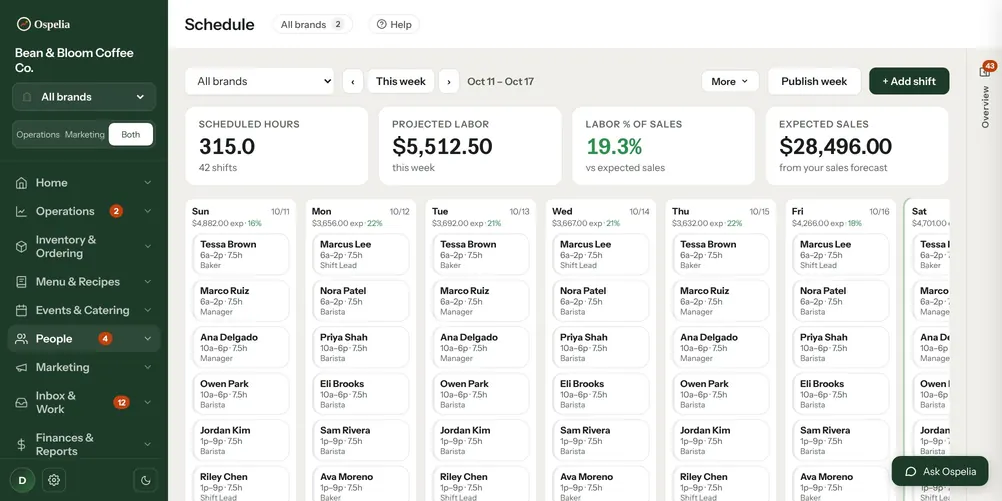Open the user avatar D
1002x501 pixels.
point(22,480)
